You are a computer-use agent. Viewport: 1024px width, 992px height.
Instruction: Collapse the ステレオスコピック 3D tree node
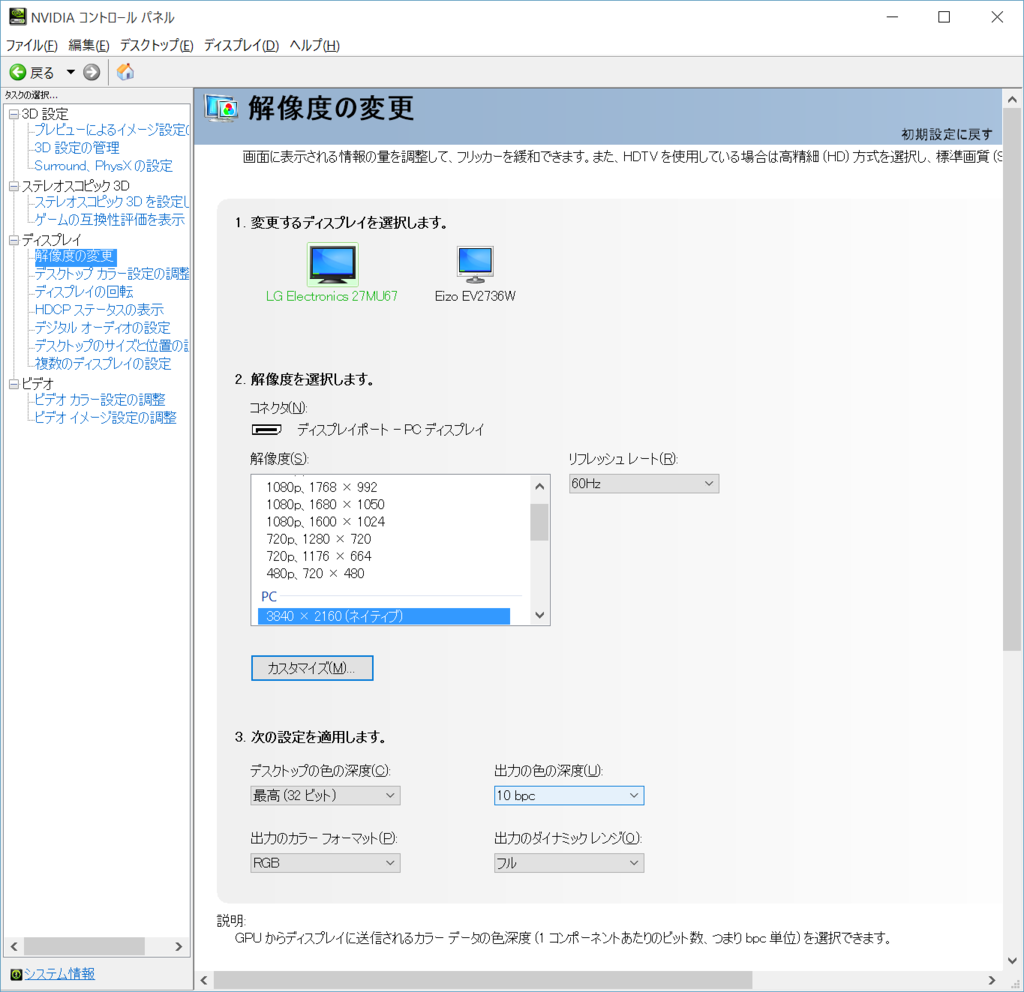14,186
